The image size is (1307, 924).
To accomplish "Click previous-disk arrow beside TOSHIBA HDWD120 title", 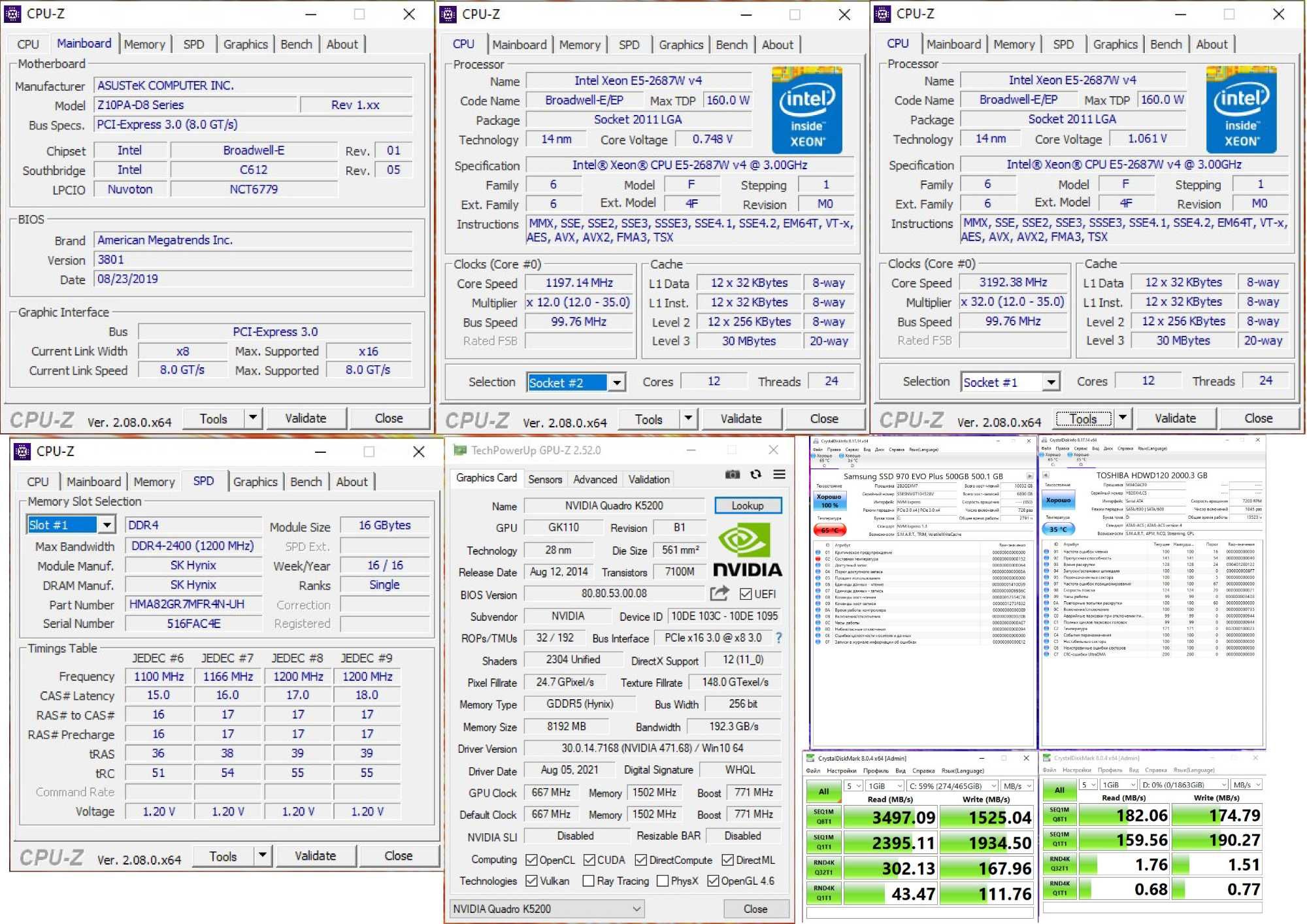I will (1046, 476).
